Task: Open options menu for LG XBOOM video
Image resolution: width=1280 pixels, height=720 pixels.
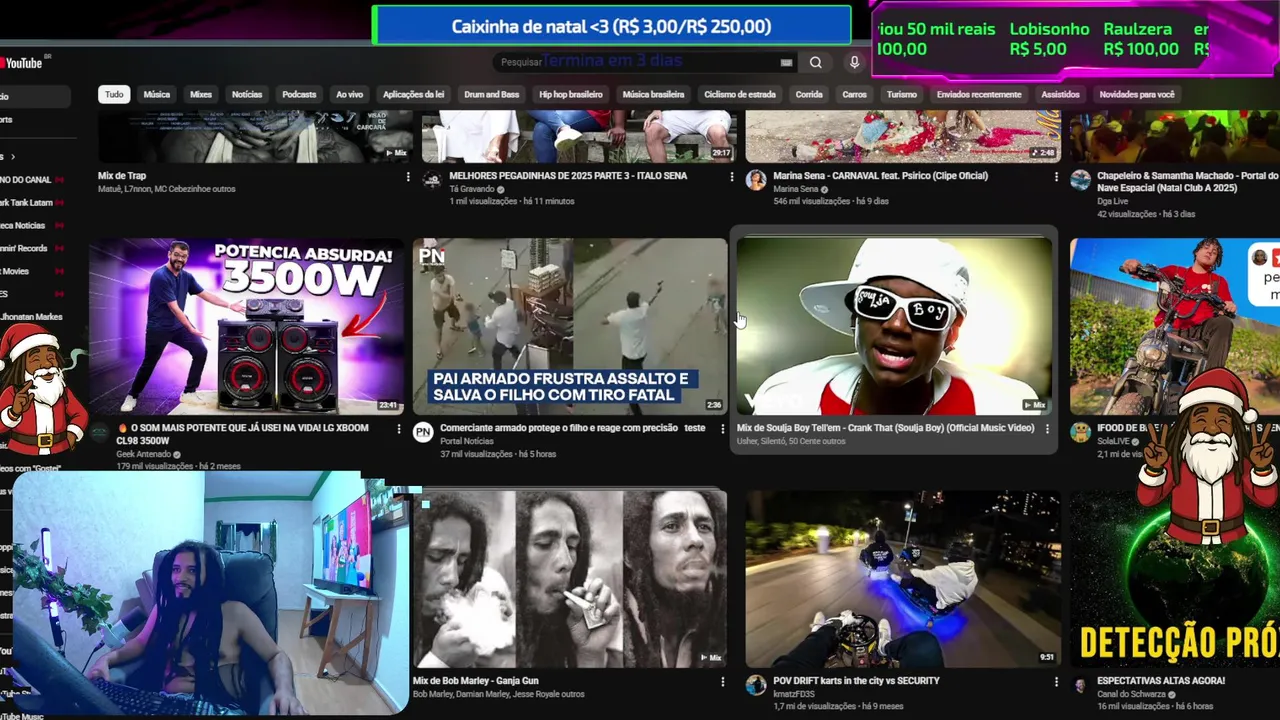Action: [x=398, y=429]
